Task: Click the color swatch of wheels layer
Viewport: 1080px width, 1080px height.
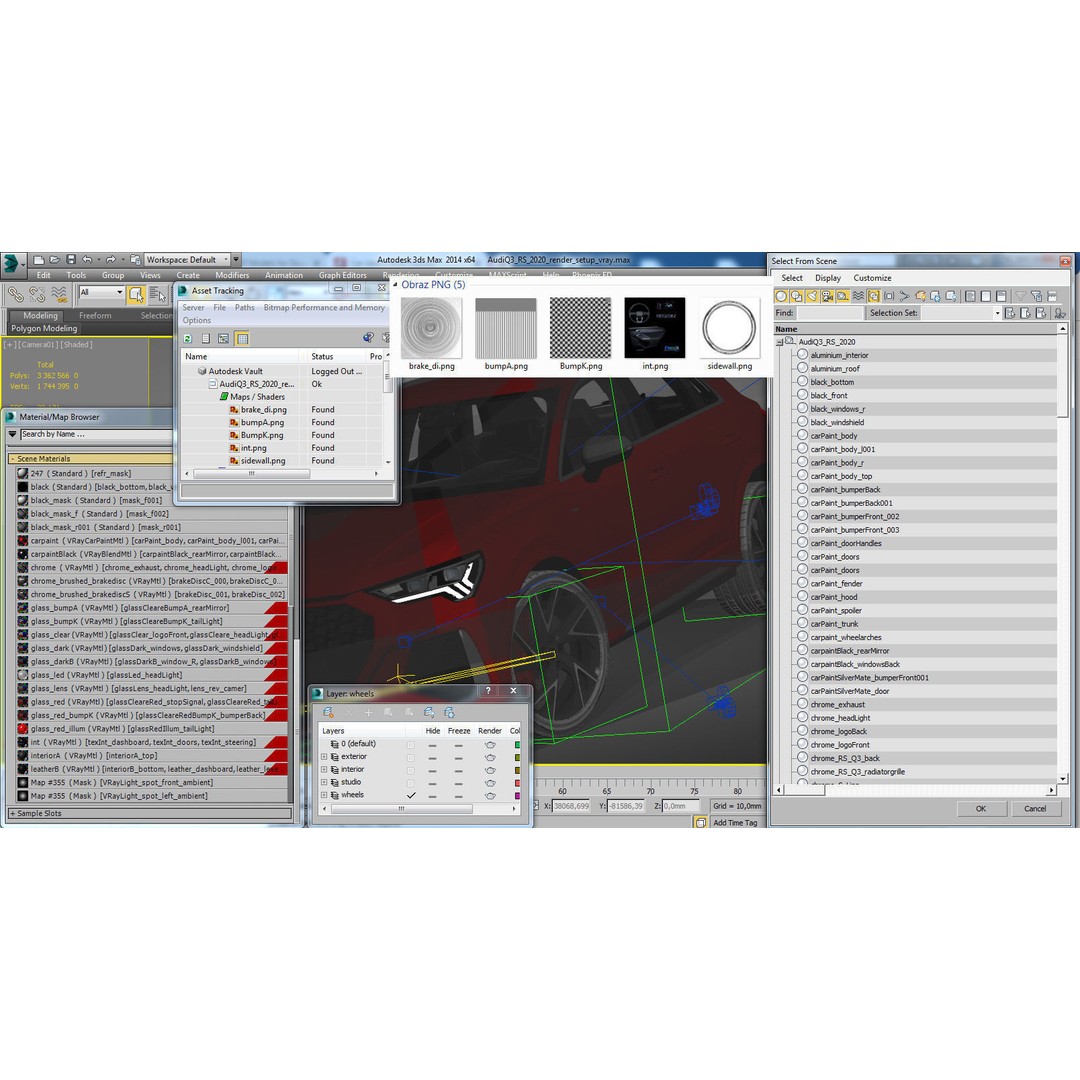Action: (x=517, y=796)
